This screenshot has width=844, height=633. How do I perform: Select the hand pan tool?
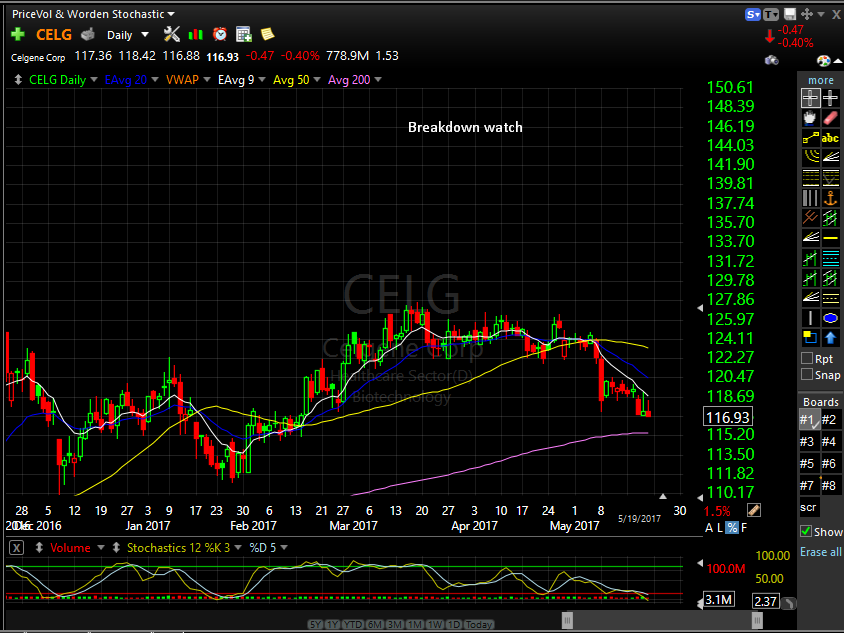click(x=810, y=118)
